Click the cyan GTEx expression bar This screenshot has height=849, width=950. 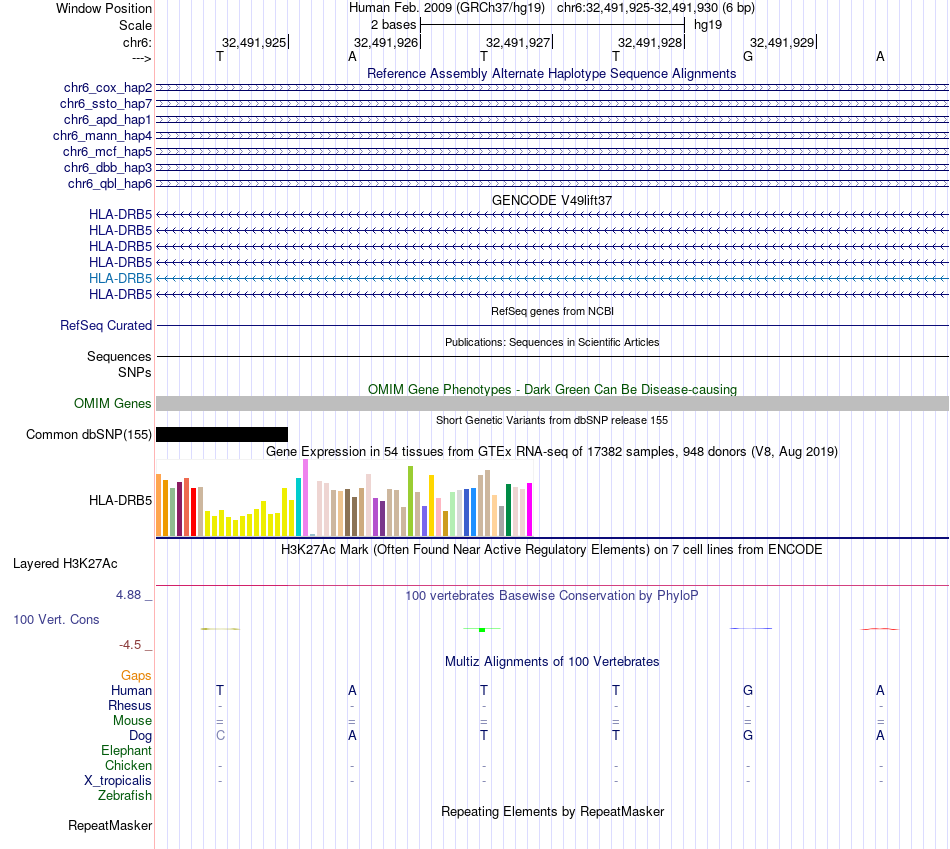coord(298,507)
